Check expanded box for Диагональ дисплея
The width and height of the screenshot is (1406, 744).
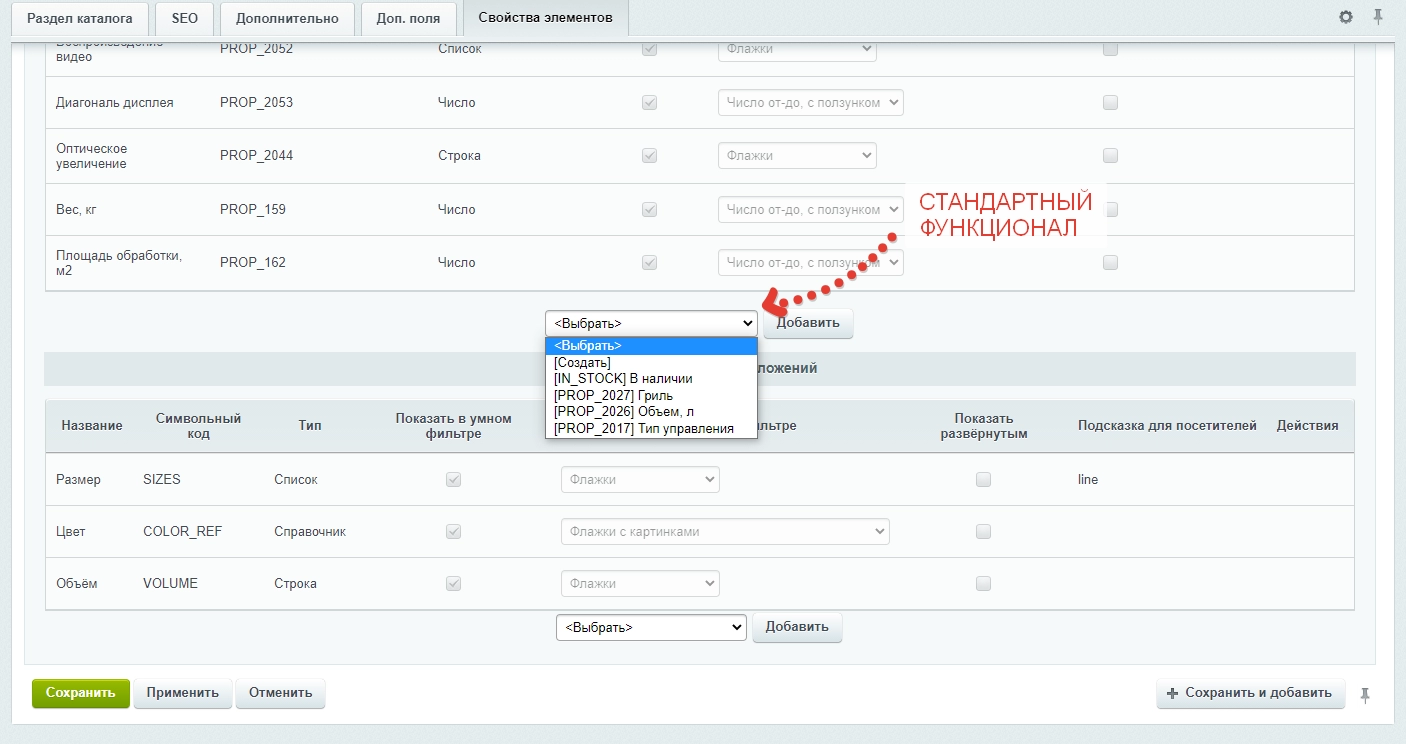click(1110, 103)
